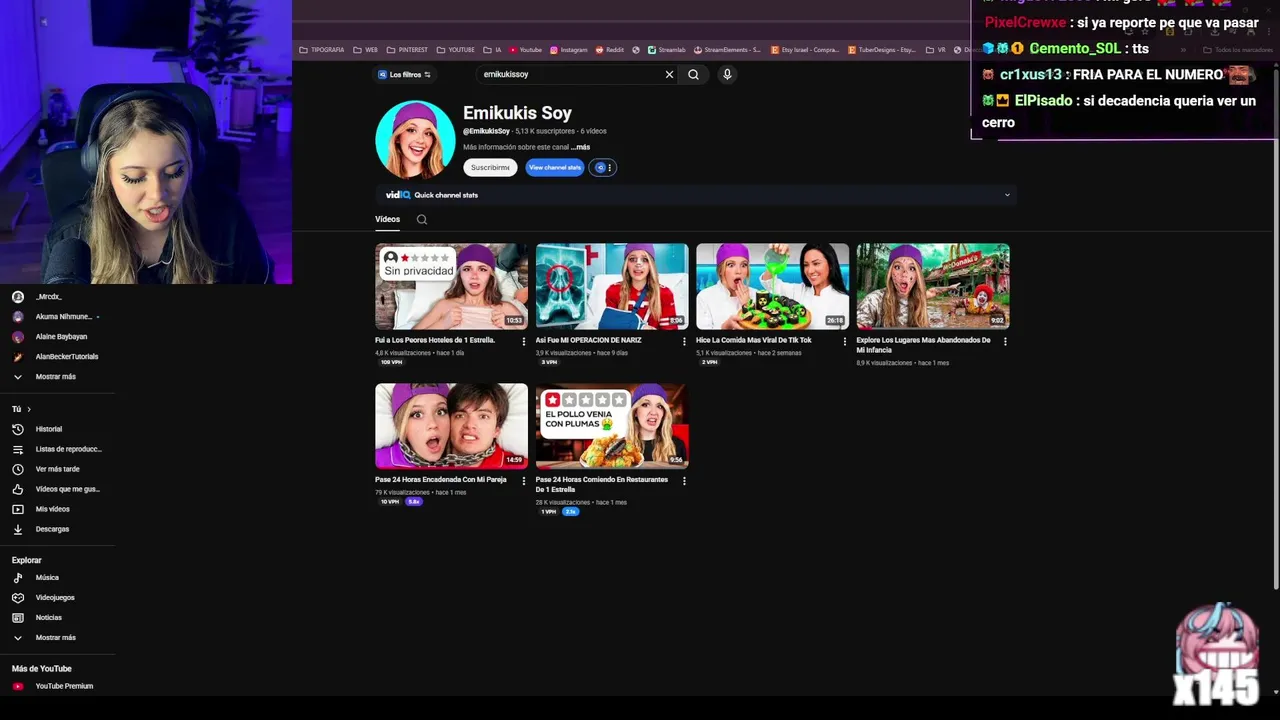Expand subscriptions with Mostrar más
This screenshot has width=1280, height=720.
[57, 377]
